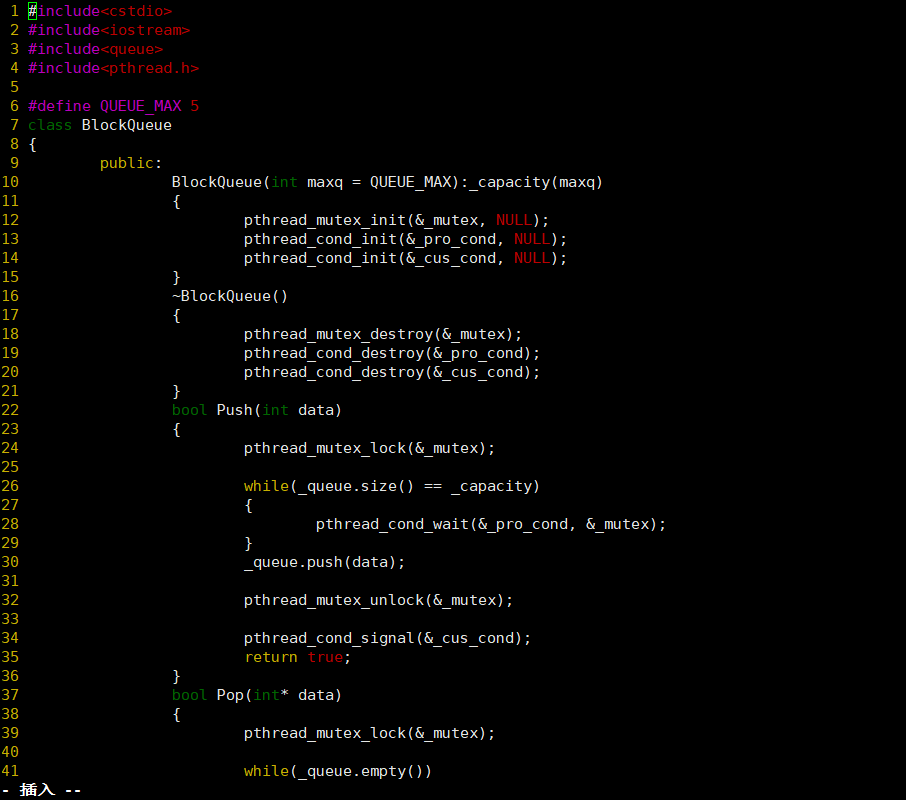The image size is (906, 800).
Task: Click the while _queue.size() == _capacity line
Action: [392, 486]
